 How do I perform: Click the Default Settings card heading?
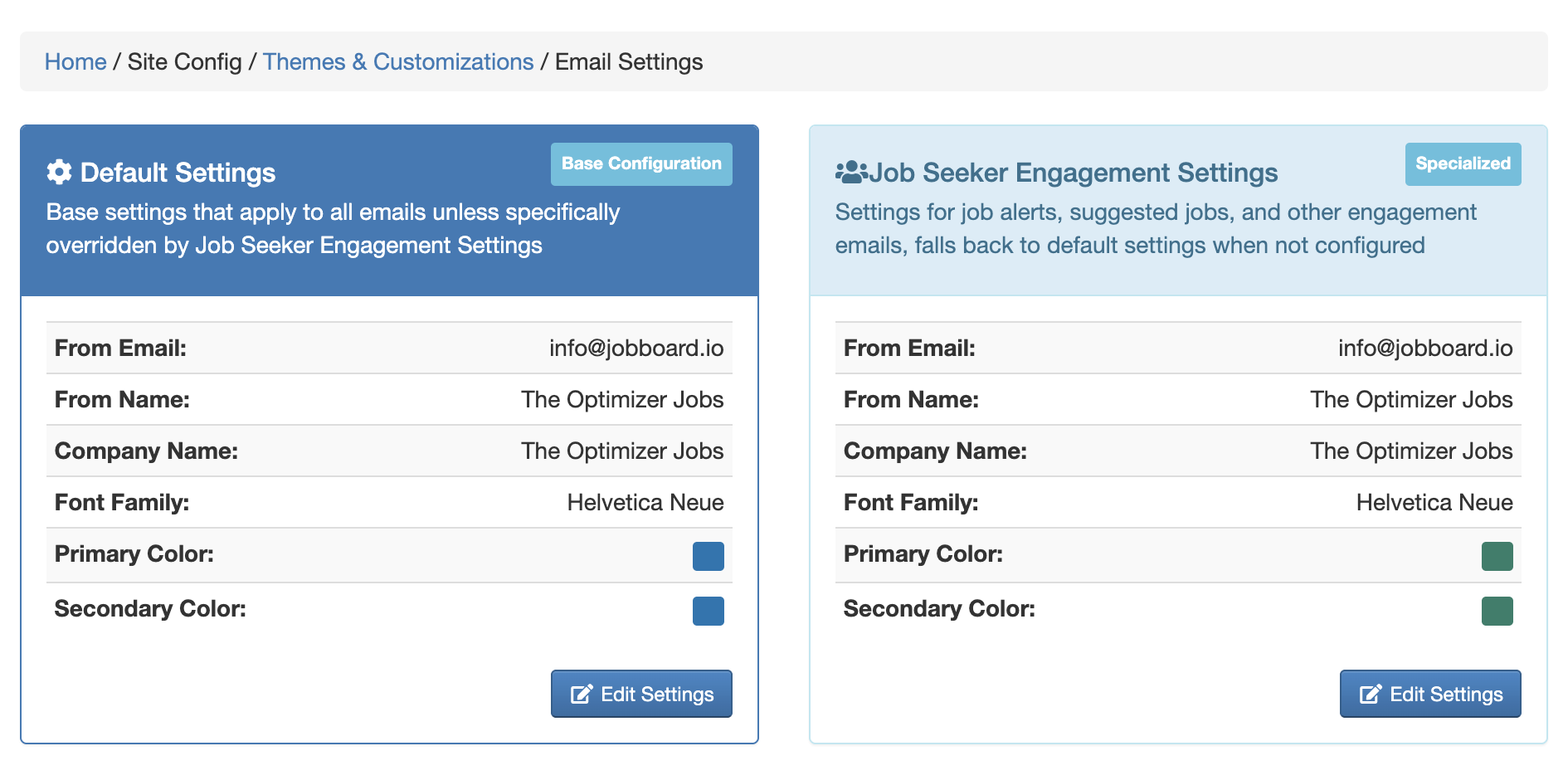pos(178,173)
